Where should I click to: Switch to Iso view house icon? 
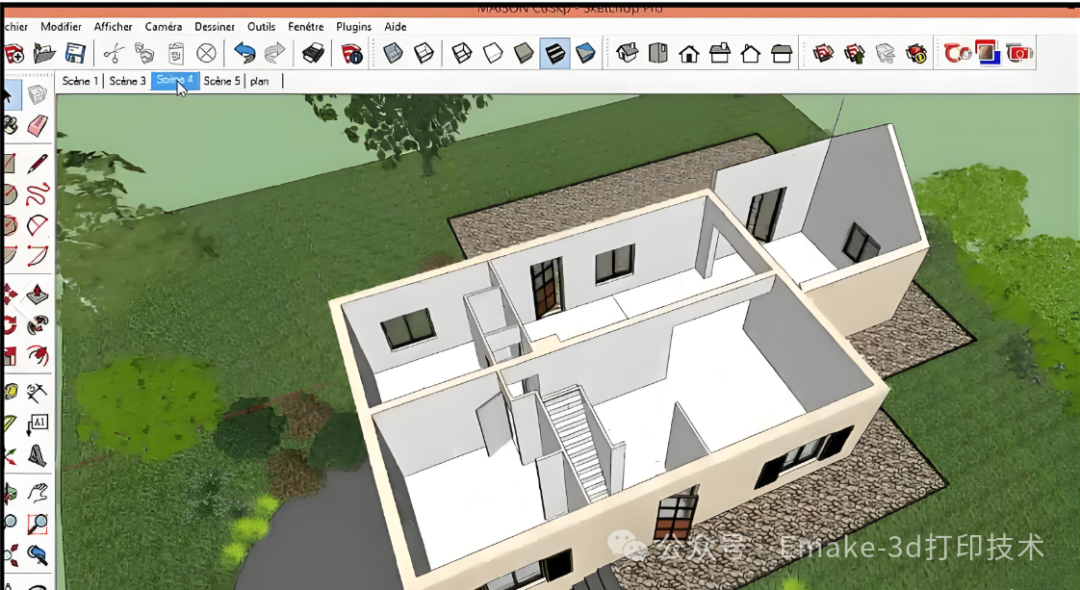point(628,53)
